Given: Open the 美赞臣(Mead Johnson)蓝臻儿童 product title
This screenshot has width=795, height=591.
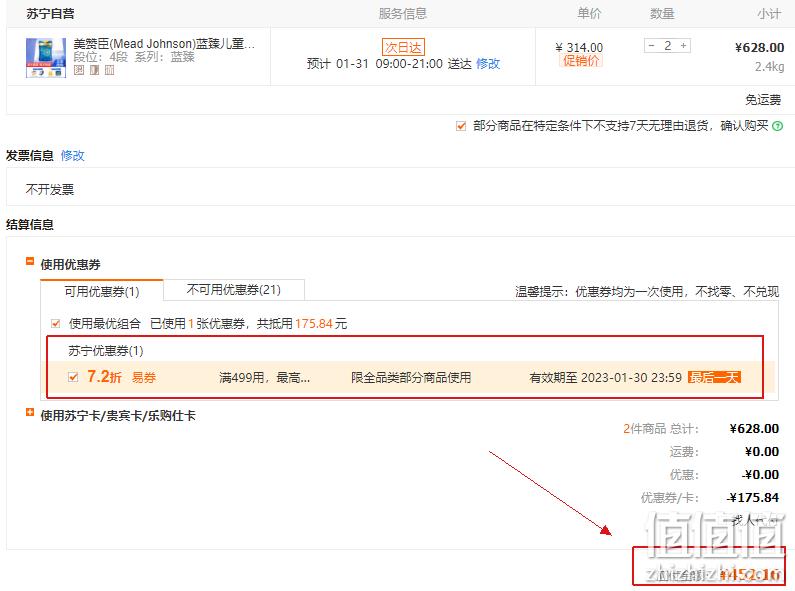Looking at the screenshot, I should point(164,44).
